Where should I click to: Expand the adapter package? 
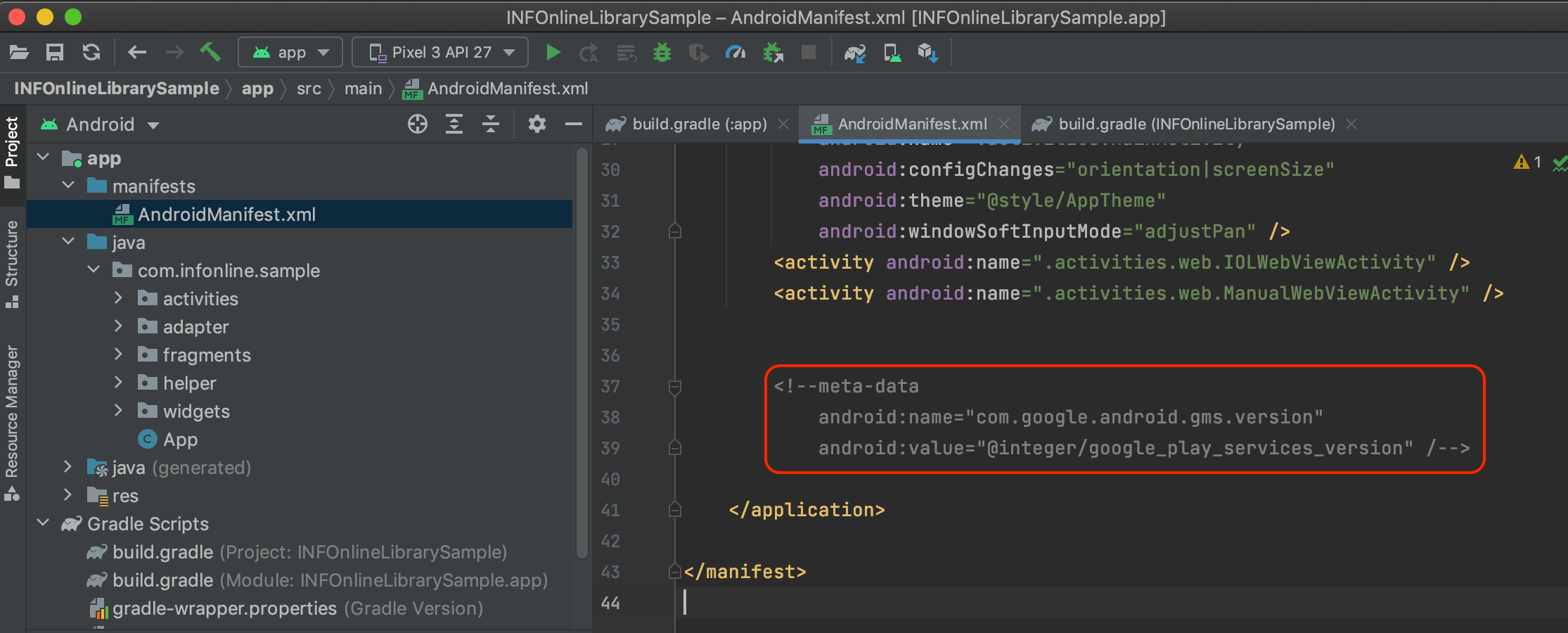(118, 326)
